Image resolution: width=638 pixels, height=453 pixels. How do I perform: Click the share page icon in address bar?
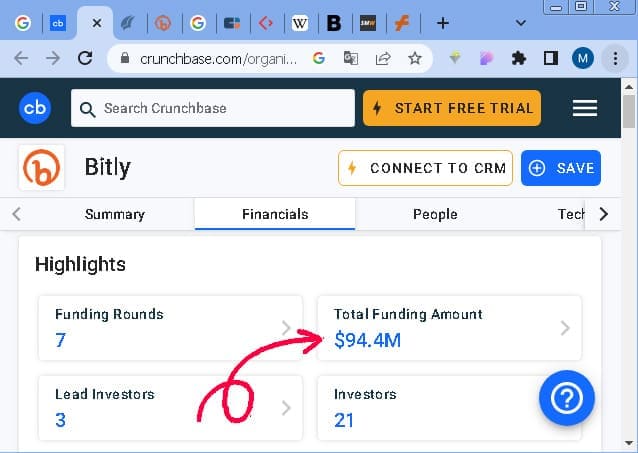383,59
